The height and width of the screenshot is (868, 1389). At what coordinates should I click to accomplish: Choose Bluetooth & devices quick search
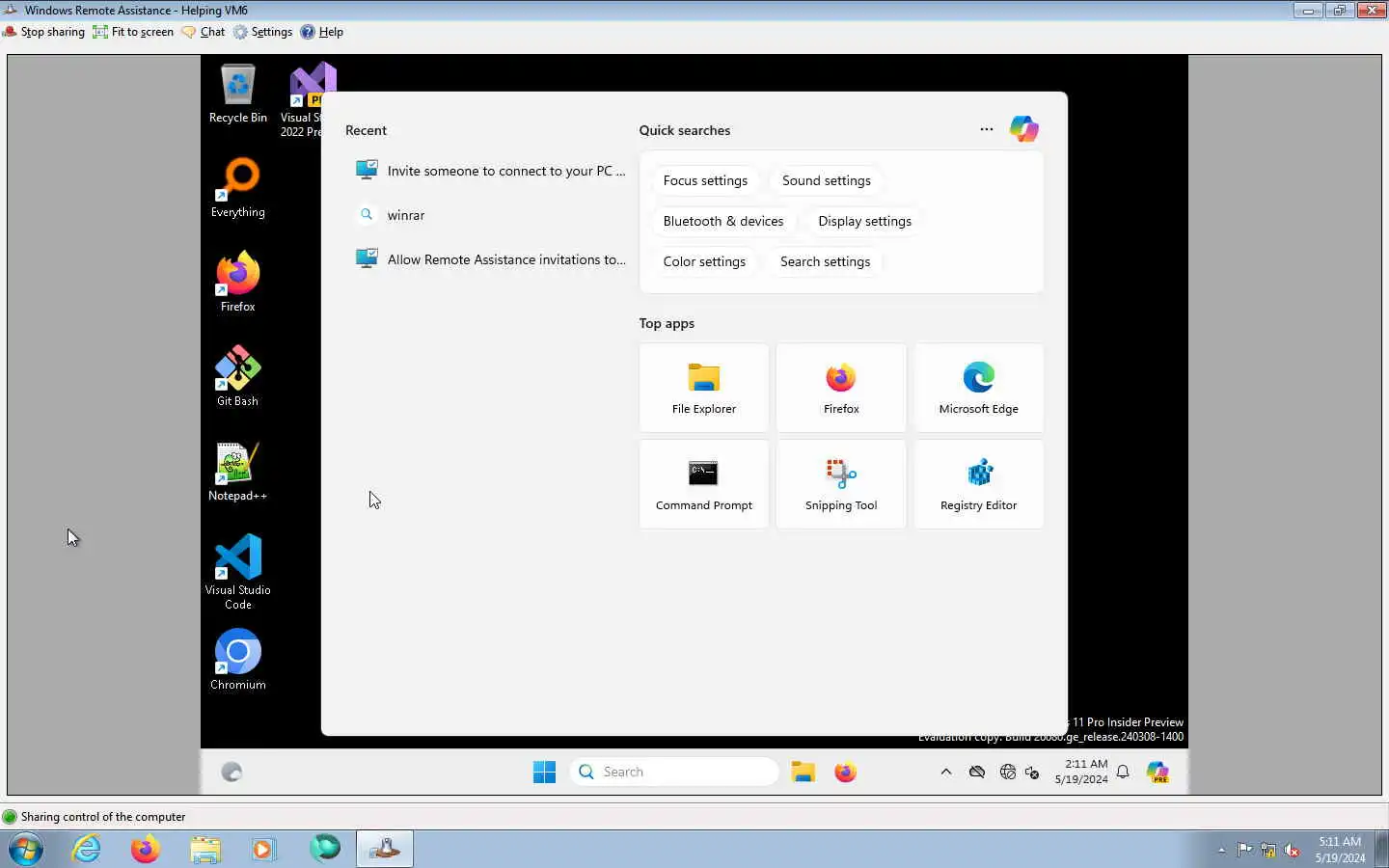click(723, 221)
